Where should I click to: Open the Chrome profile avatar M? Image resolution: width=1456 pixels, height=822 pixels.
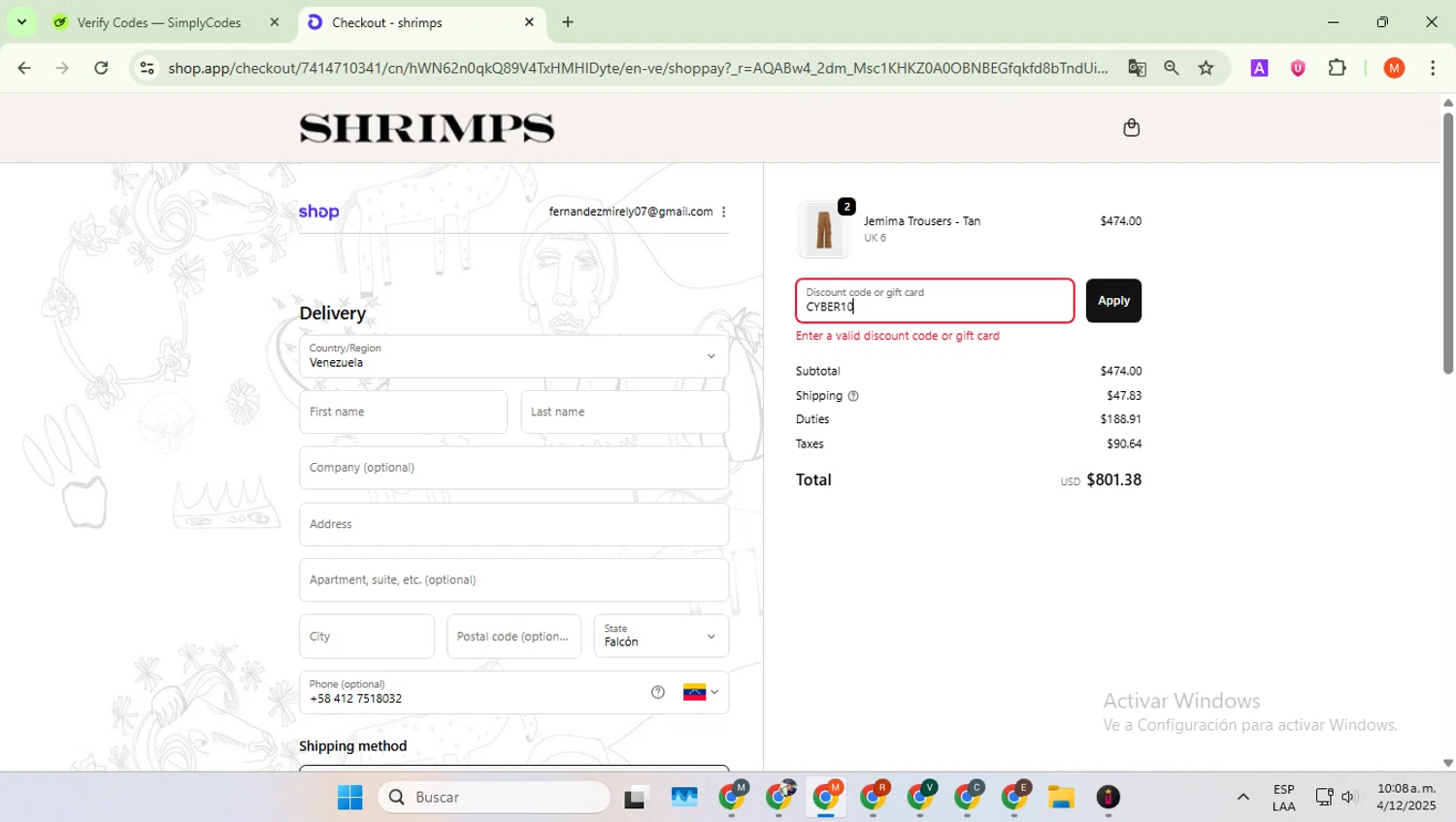(x=1394, y=68)
